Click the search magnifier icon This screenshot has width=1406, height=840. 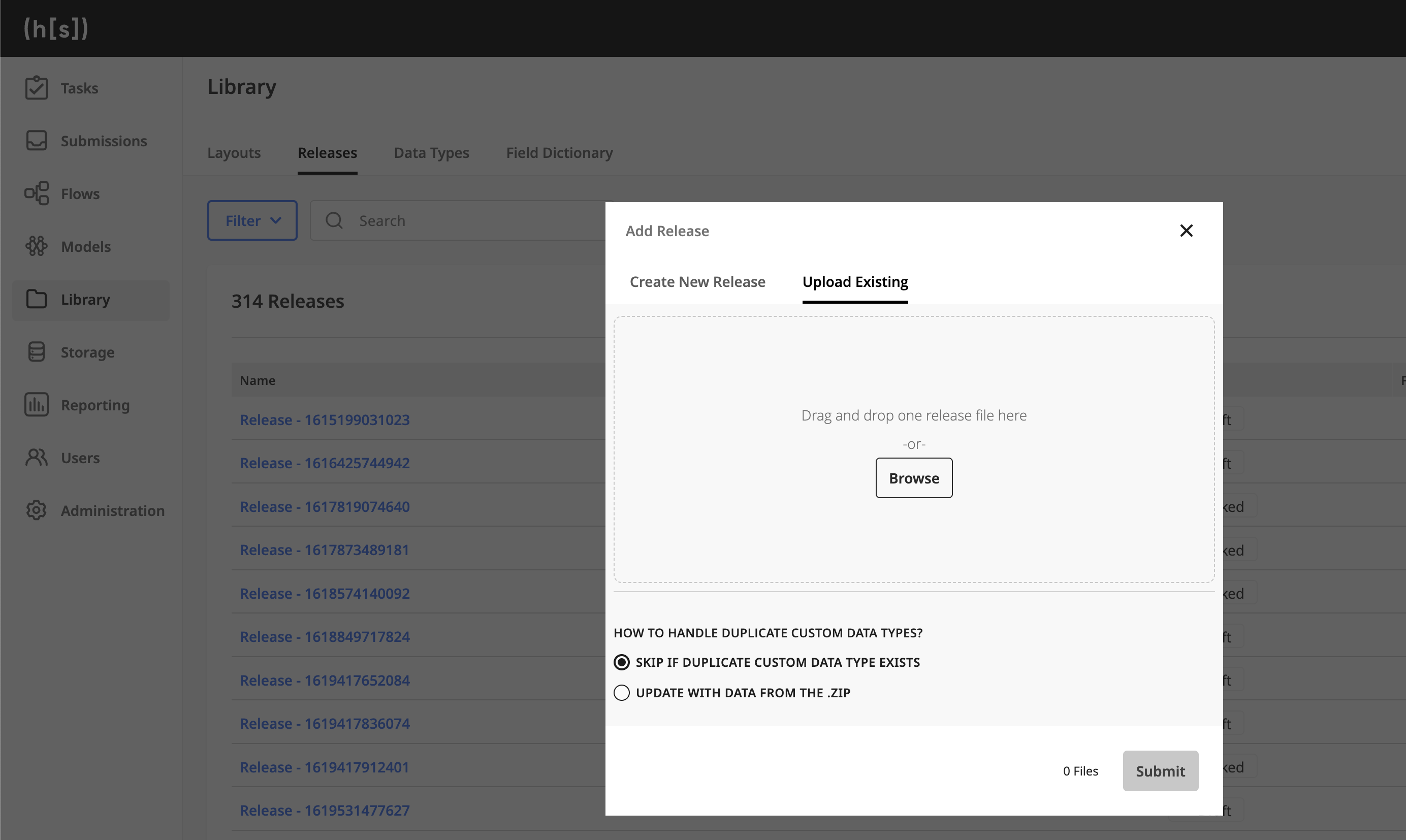coord(334,221)
